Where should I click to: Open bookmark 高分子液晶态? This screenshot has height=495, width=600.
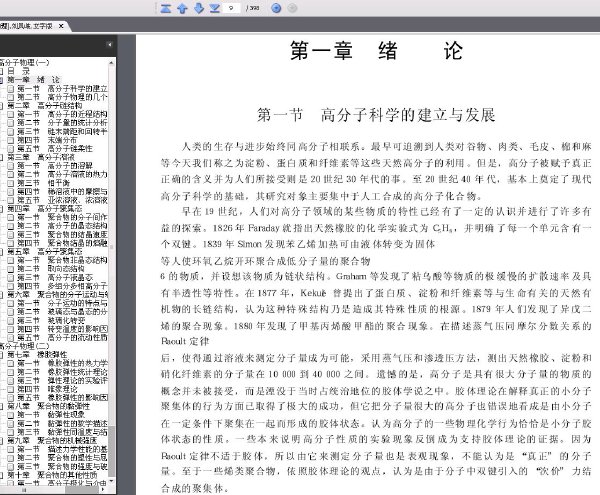[70, 277]
